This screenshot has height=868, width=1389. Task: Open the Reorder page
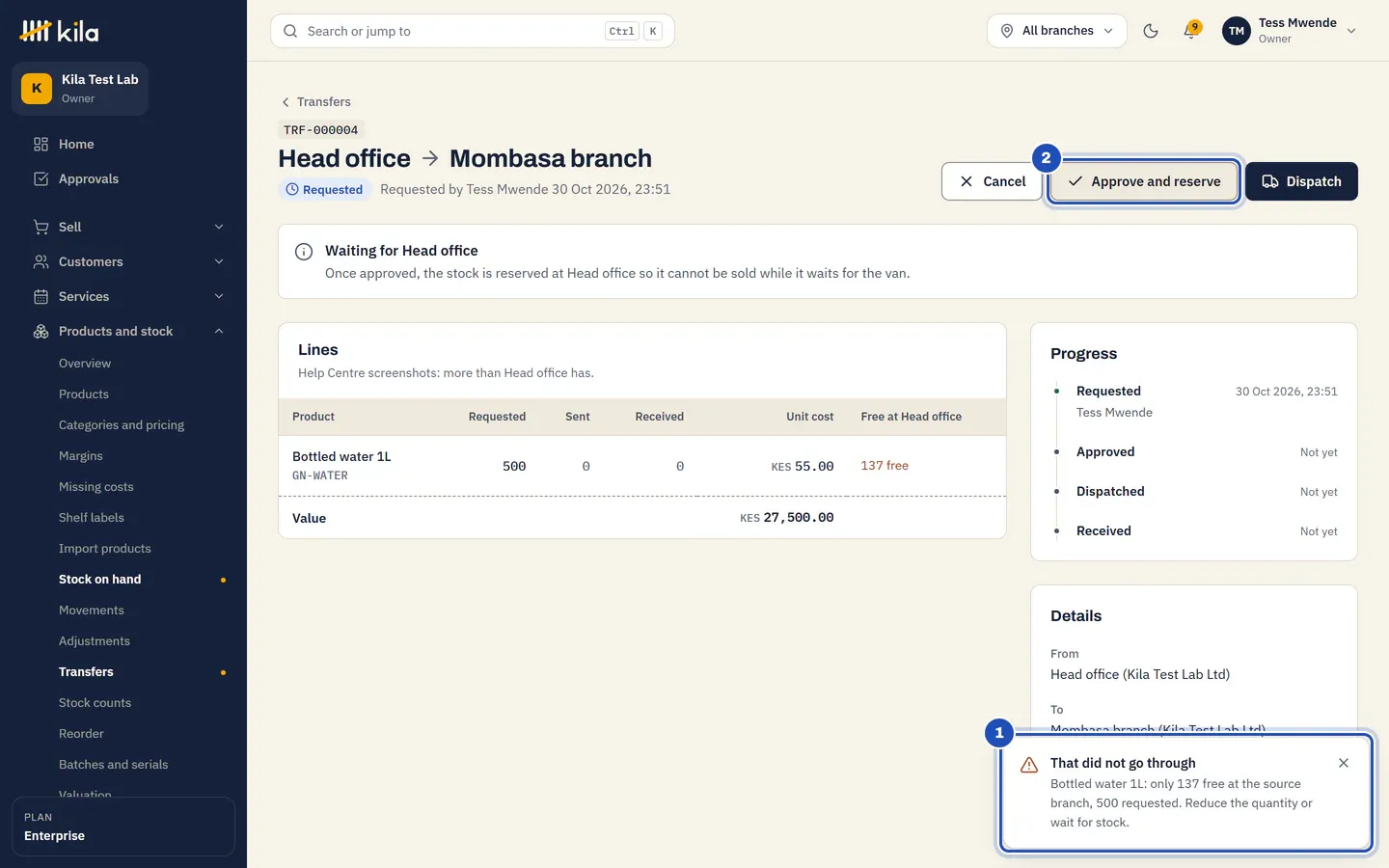click(81, 734)
